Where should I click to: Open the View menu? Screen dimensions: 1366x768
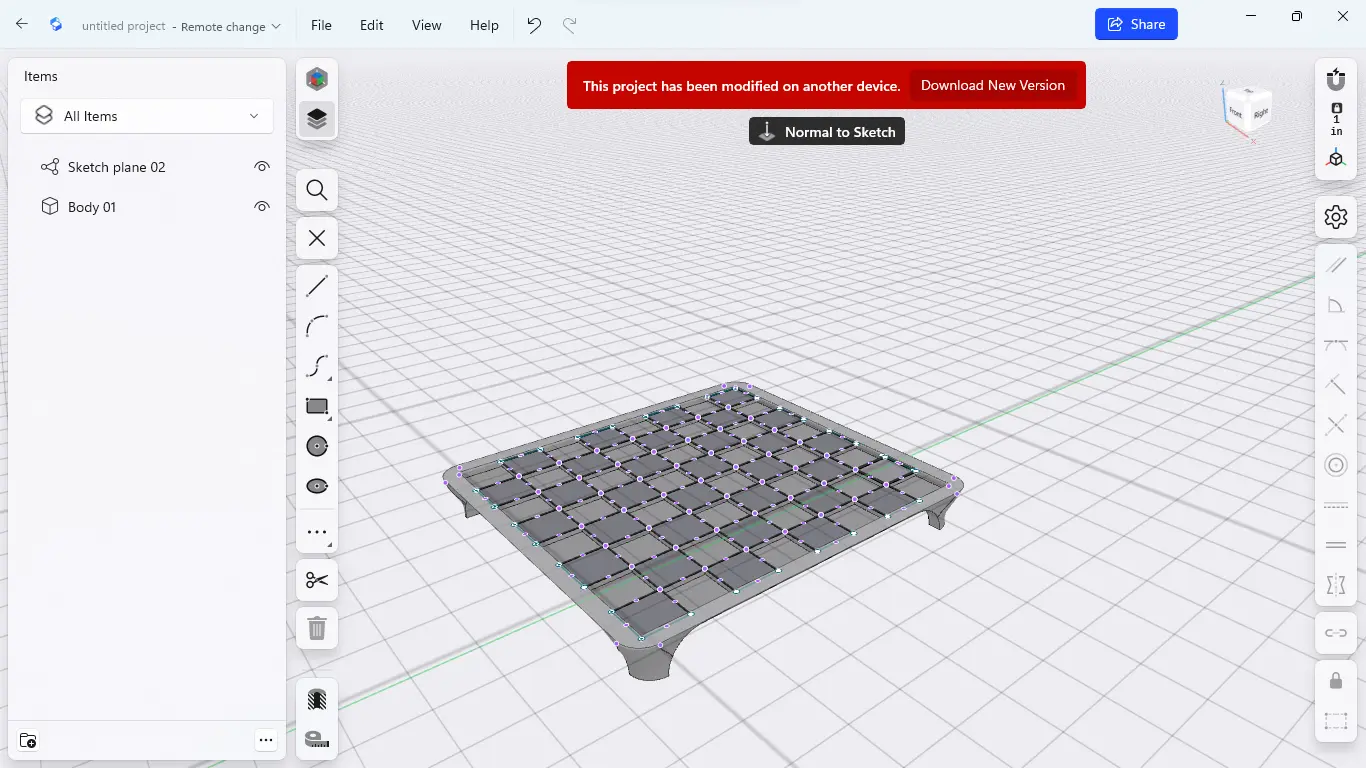tap(427, 25)
